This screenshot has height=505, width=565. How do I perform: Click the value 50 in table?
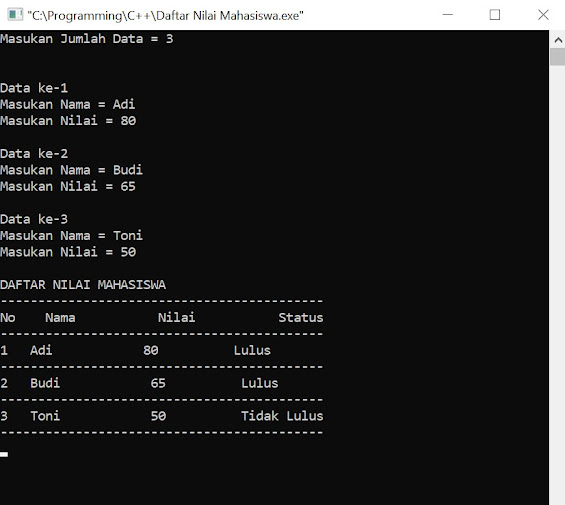[x=158, y=416]
